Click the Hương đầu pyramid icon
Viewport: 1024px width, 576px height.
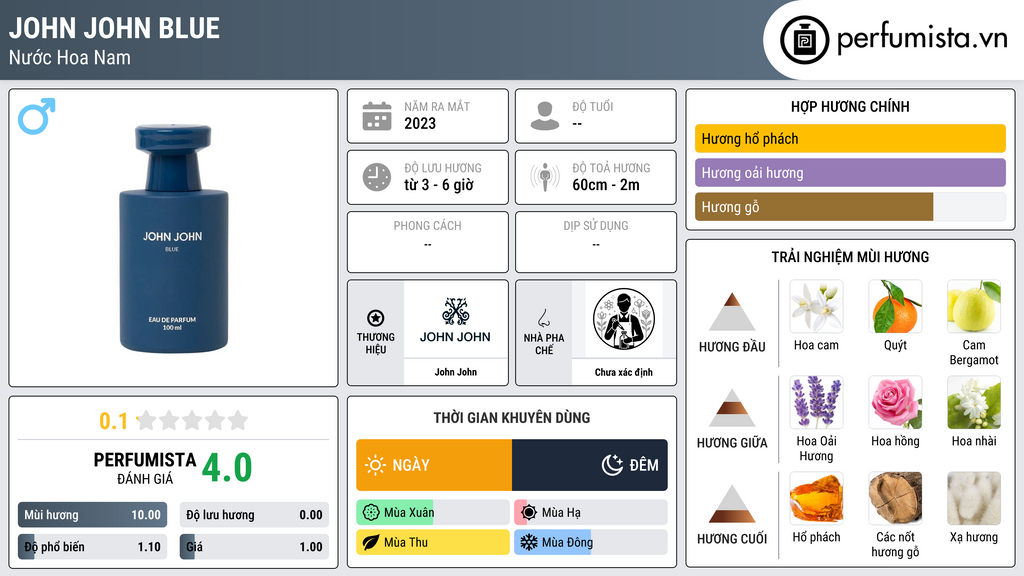[732, 312]
